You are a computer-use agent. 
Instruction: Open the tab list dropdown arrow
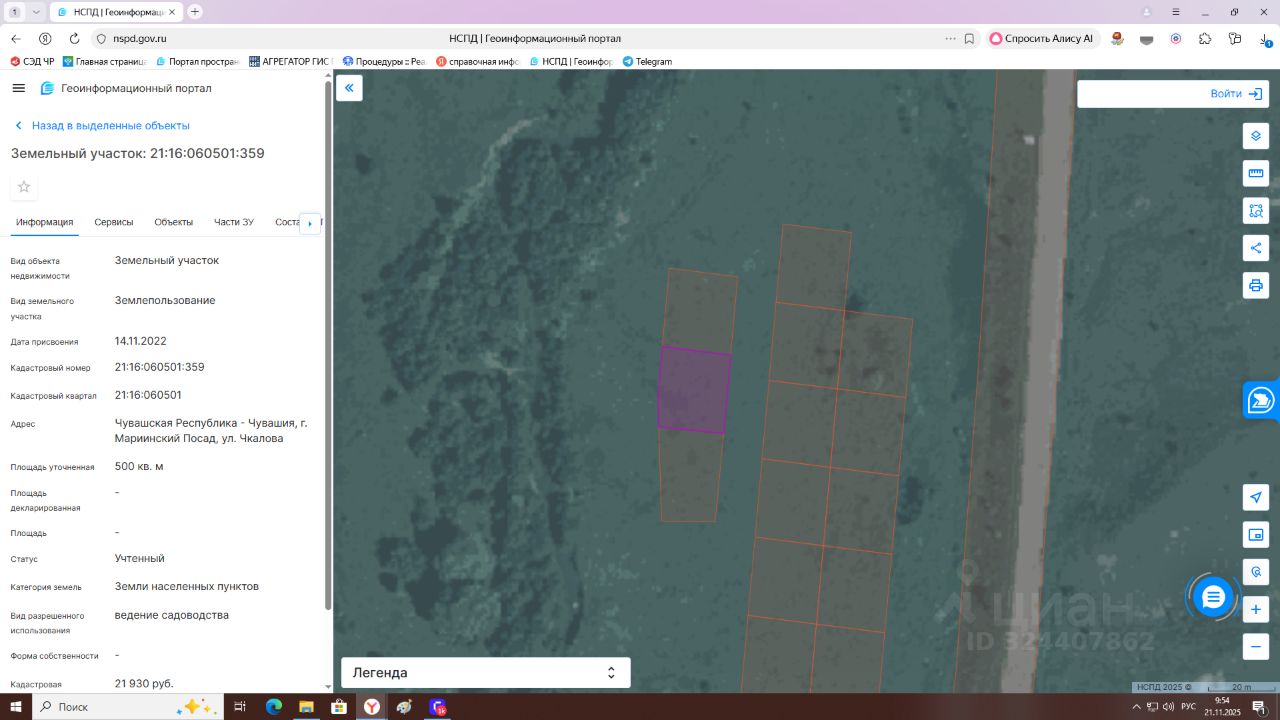tap(36, 12)
